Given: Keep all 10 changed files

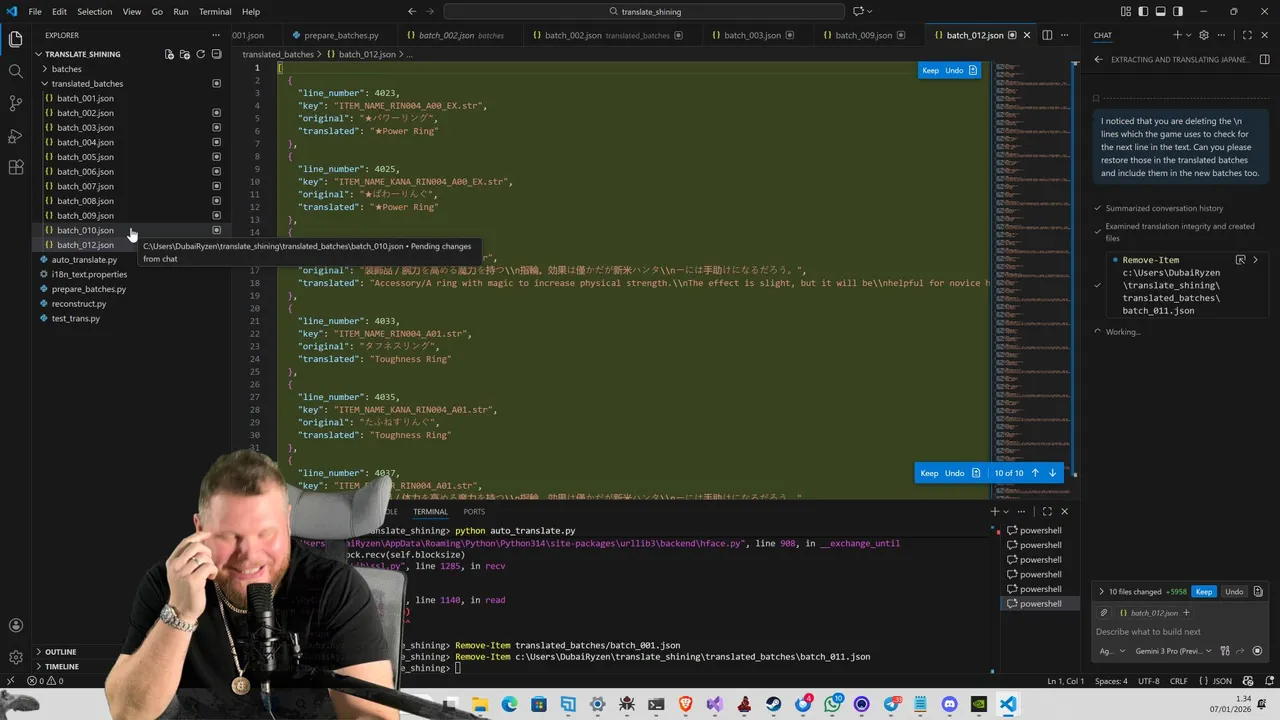Looking at the screenshot, I should [1204, 592].
